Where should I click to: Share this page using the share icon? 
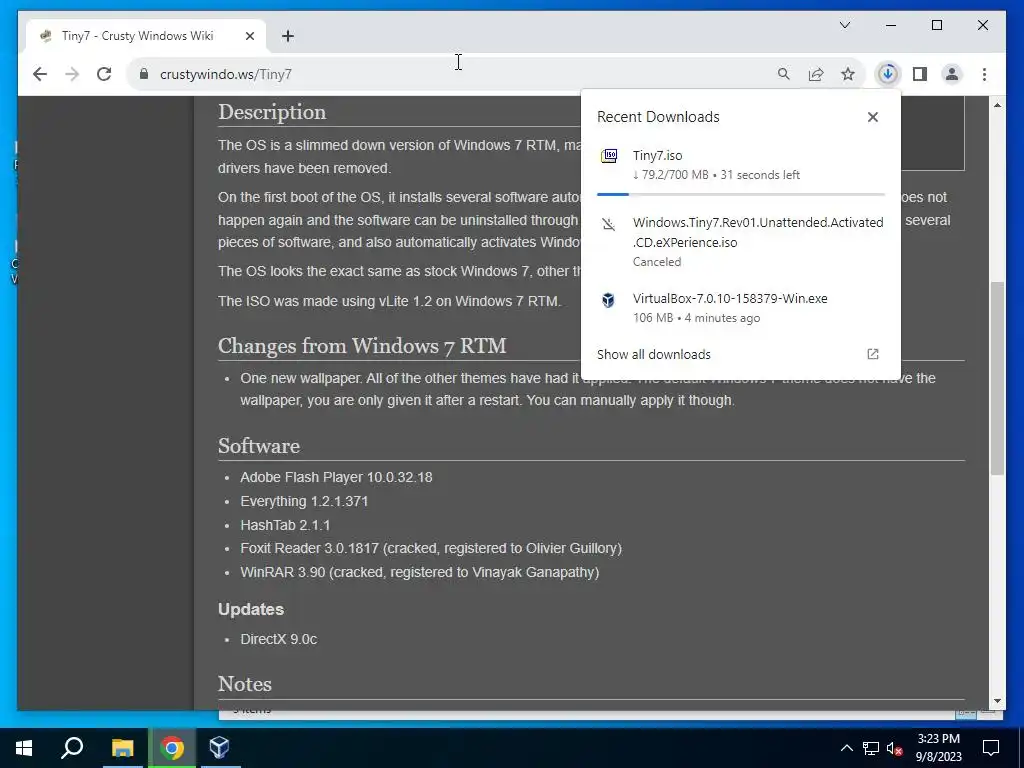(816, 74)
